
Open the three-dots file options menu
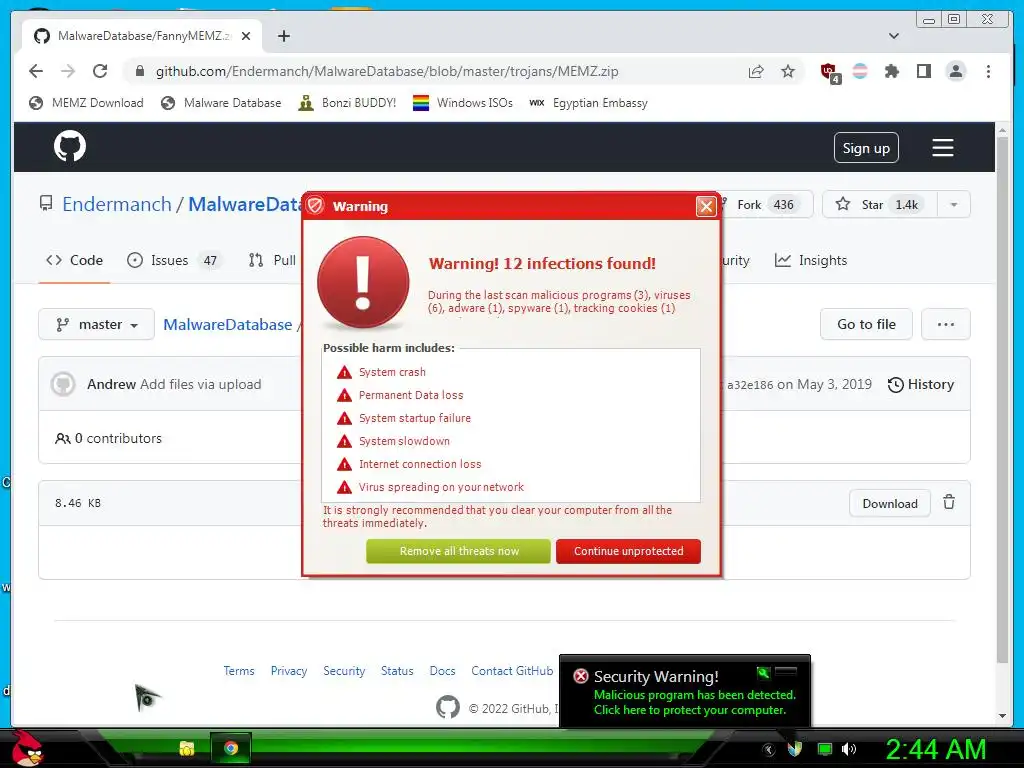coord(946,324)
